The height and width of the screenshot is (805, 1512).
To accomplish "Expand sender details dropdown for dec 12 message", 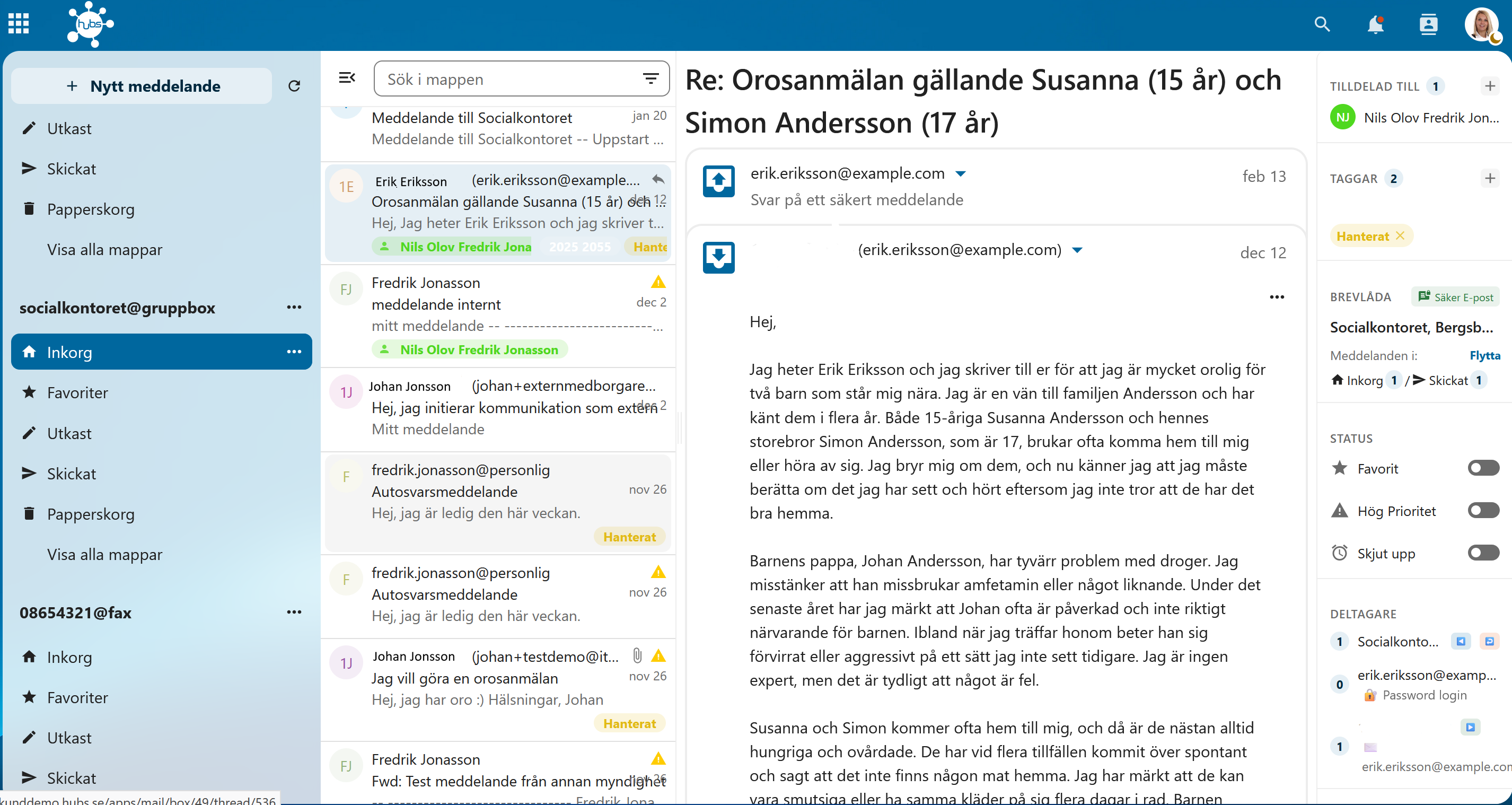I will click(x=1076, y=250).
